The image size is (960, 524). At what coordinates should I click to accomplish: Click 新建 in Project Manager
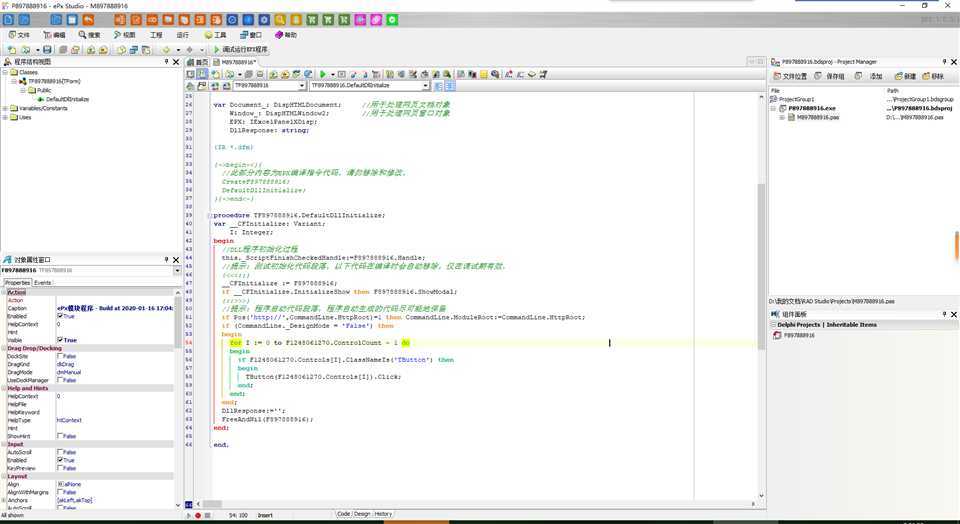[x=906, y=77]
